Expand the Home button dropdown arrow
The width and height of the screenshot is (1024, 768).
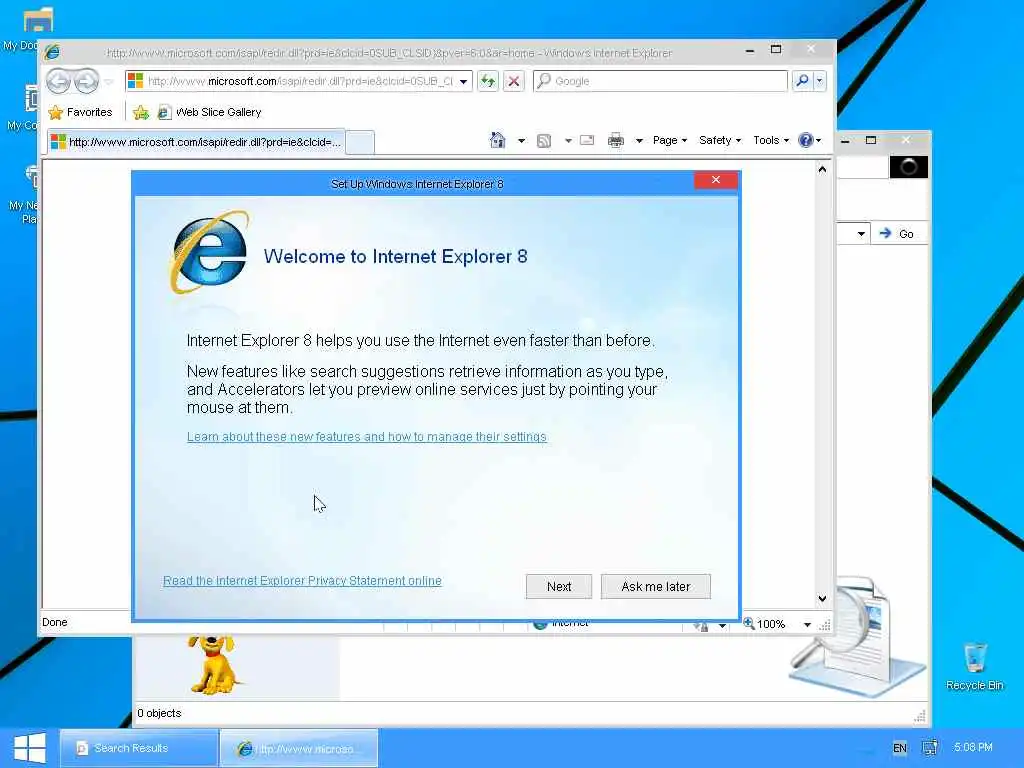point(521,140)
